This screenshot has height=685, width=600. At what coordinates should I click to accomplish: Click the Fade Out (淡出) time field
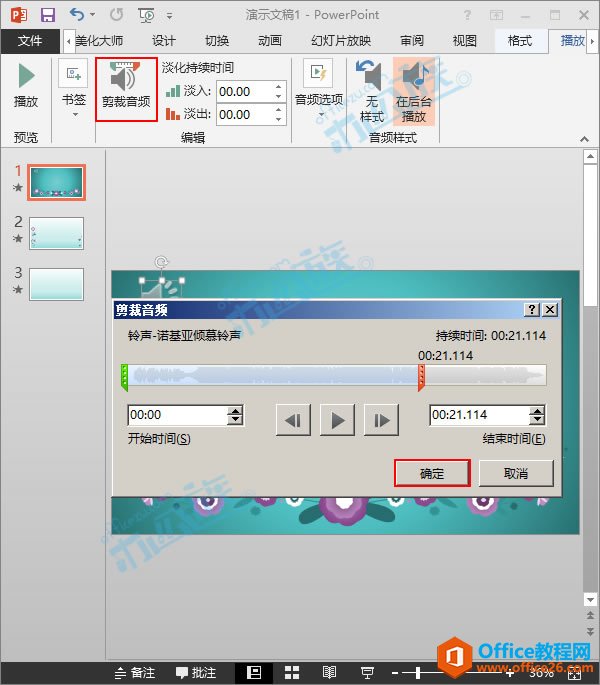click(245, 115)
